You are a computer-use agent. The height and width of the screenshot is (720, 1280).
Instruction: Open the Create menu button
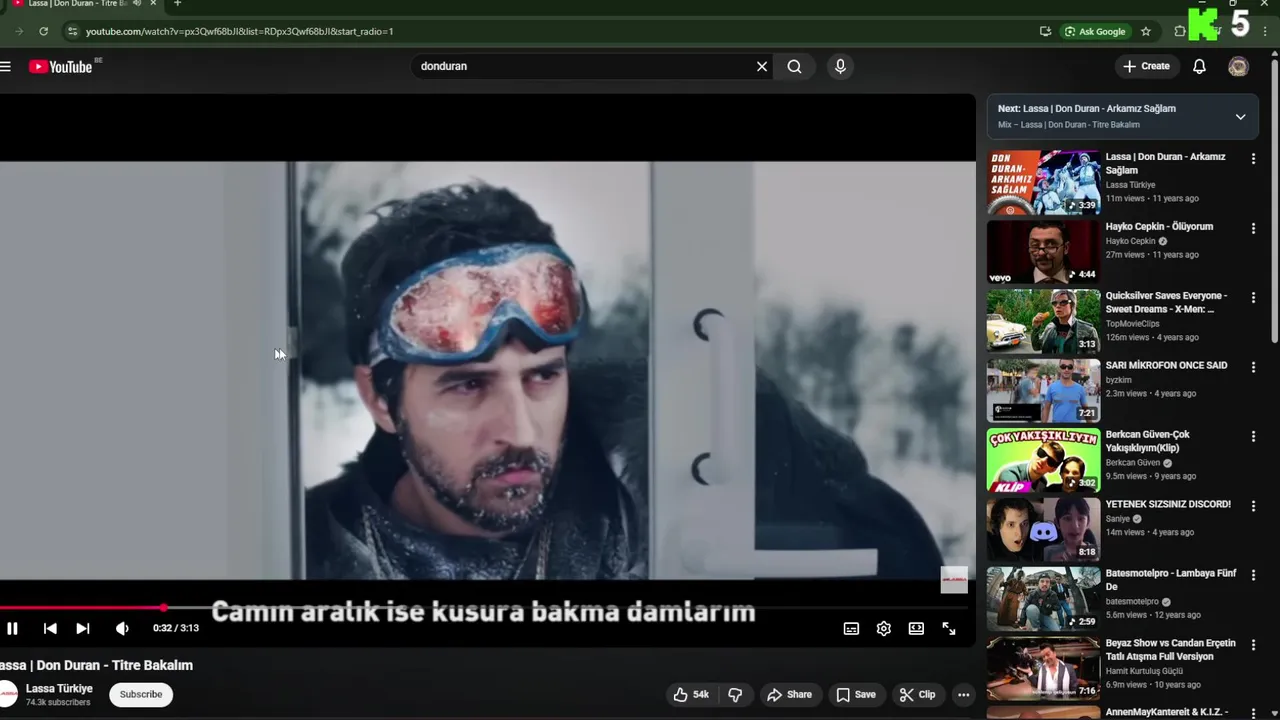(1146, 66)
